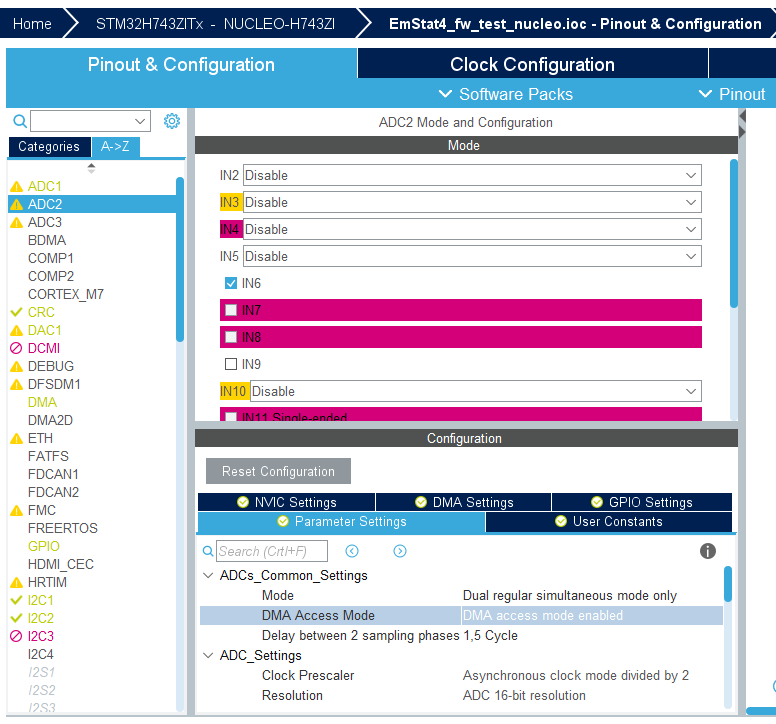Click the Clock Prescaler parameter value
The width and height of the screenshot is (776, 724).
576,676
